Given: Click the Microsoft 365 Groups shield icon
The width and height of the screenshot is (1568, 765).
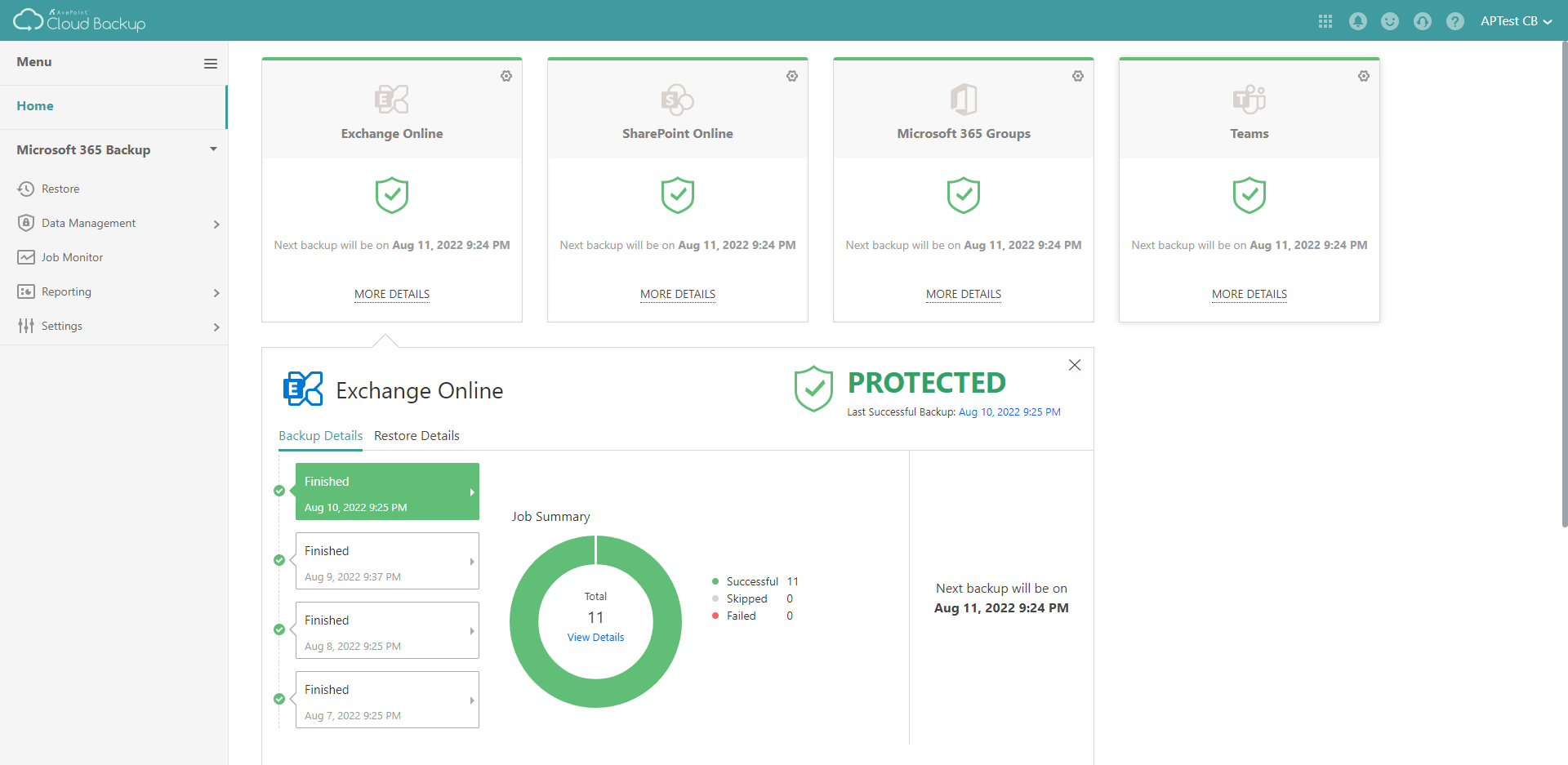Looking at the screenshot, I should [964, 195].
